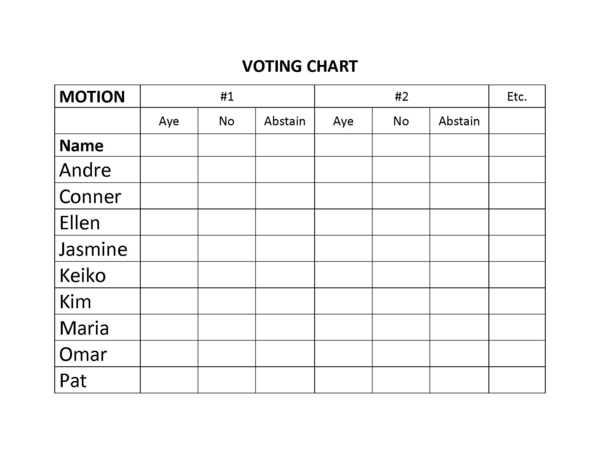Select the Ellen name cell

(80, 222)
